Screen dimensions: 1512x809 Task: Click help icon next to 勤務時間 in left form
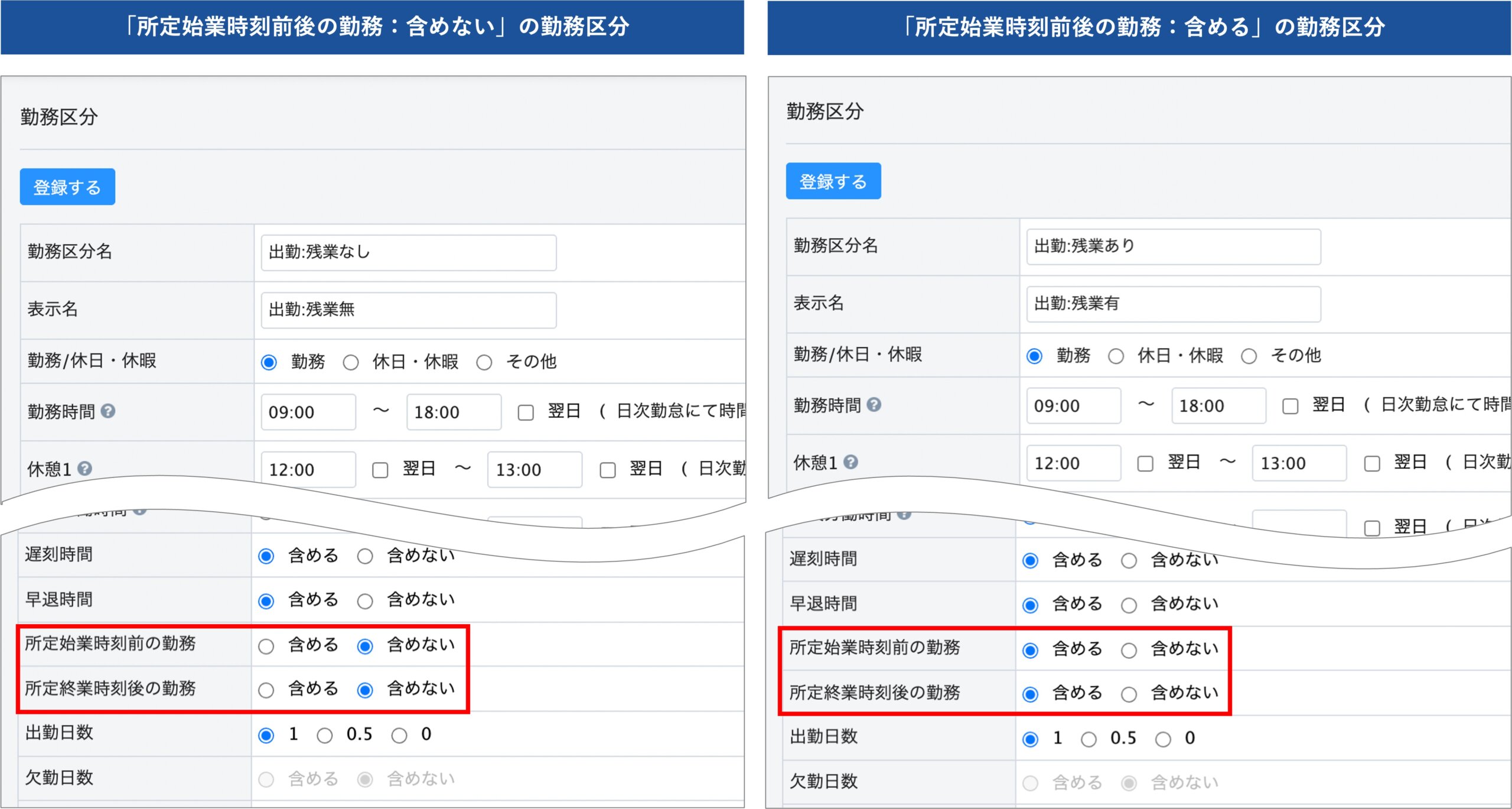point(107,411)
